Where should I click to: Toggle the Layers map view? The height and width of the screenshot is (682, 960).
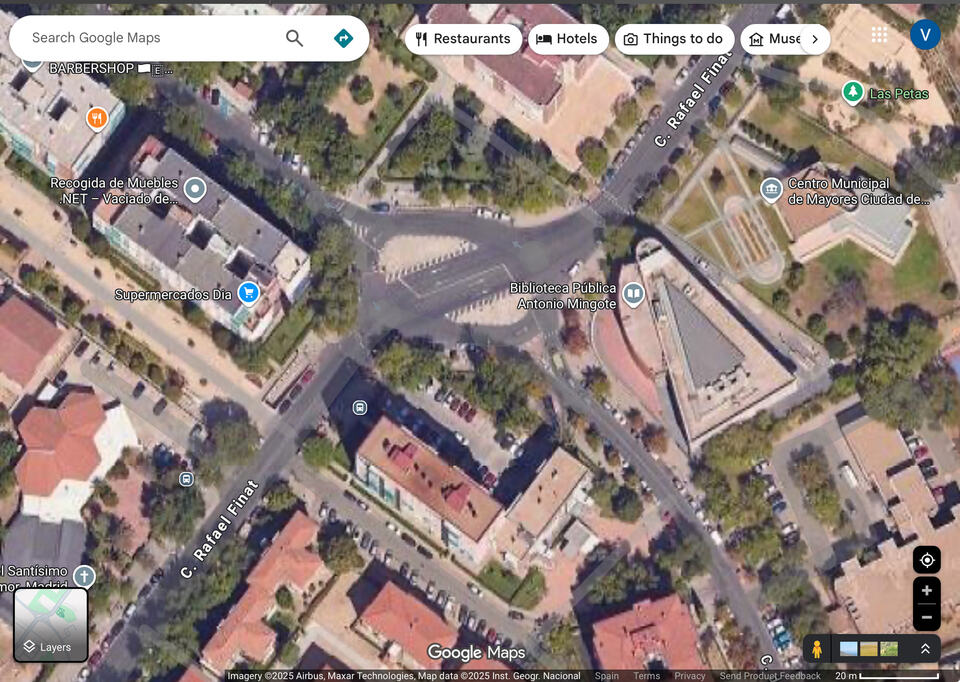pyautogui.click(x=51, y=625)
